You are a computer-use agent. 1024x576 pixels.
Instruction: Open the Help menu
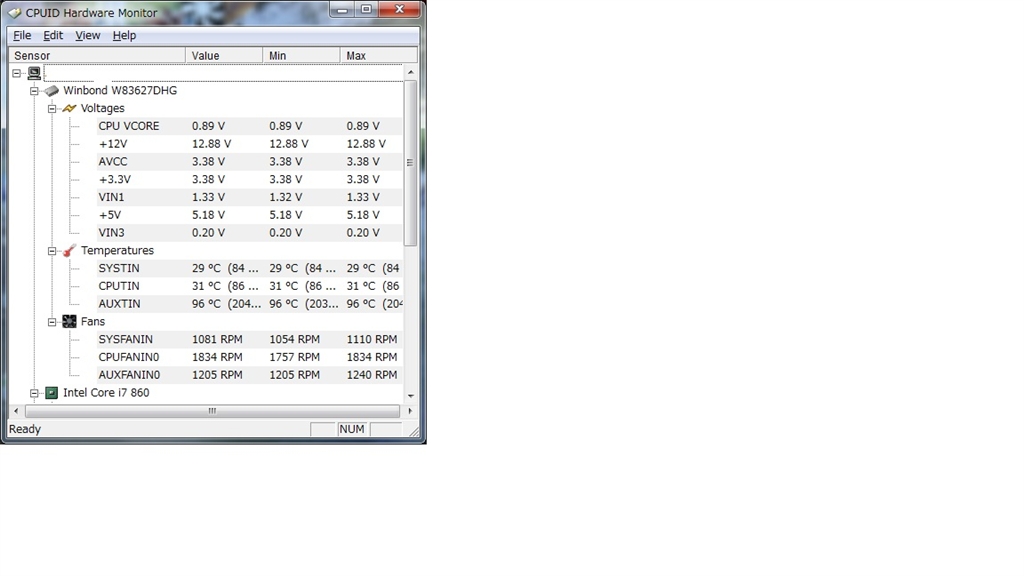click(124, 35)
